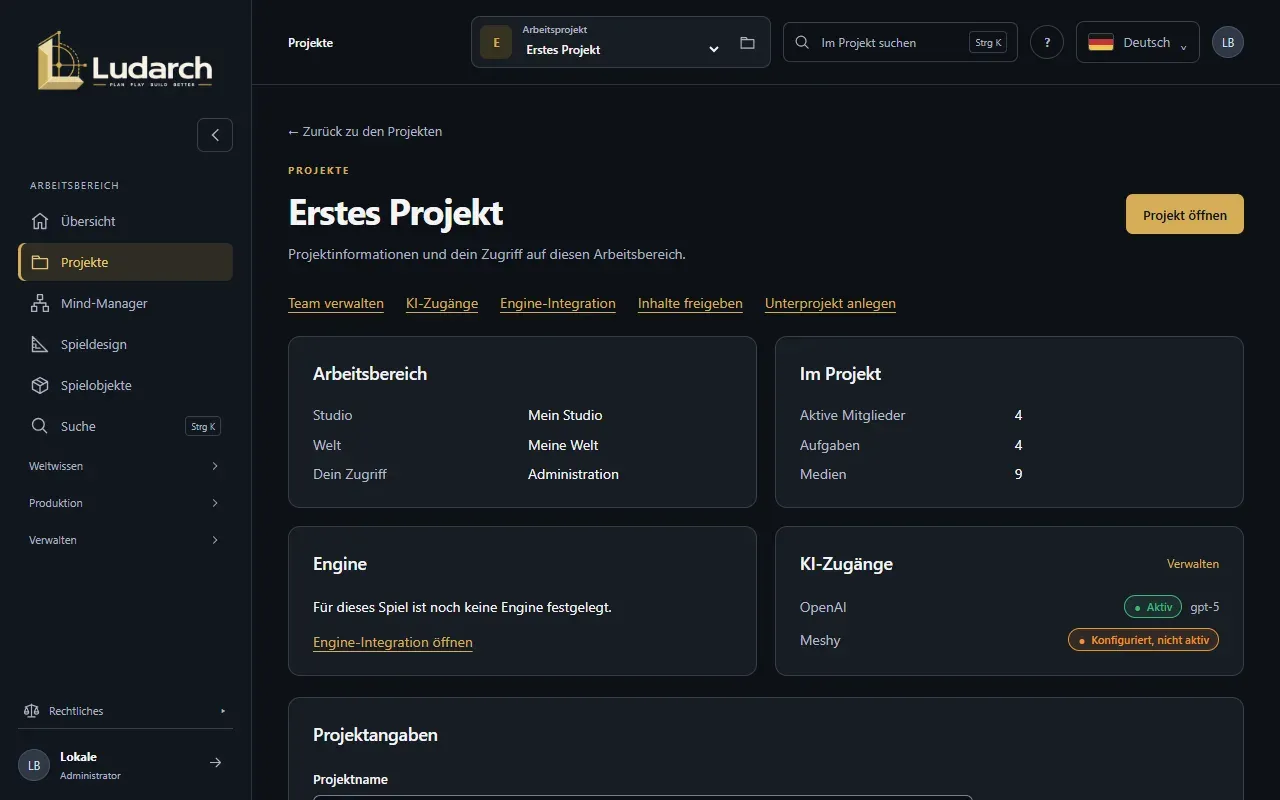Click the OpenAI provider label
The height and width of the screenshot is (800, 1280).
pyautogui.click(x=823, y=607)
